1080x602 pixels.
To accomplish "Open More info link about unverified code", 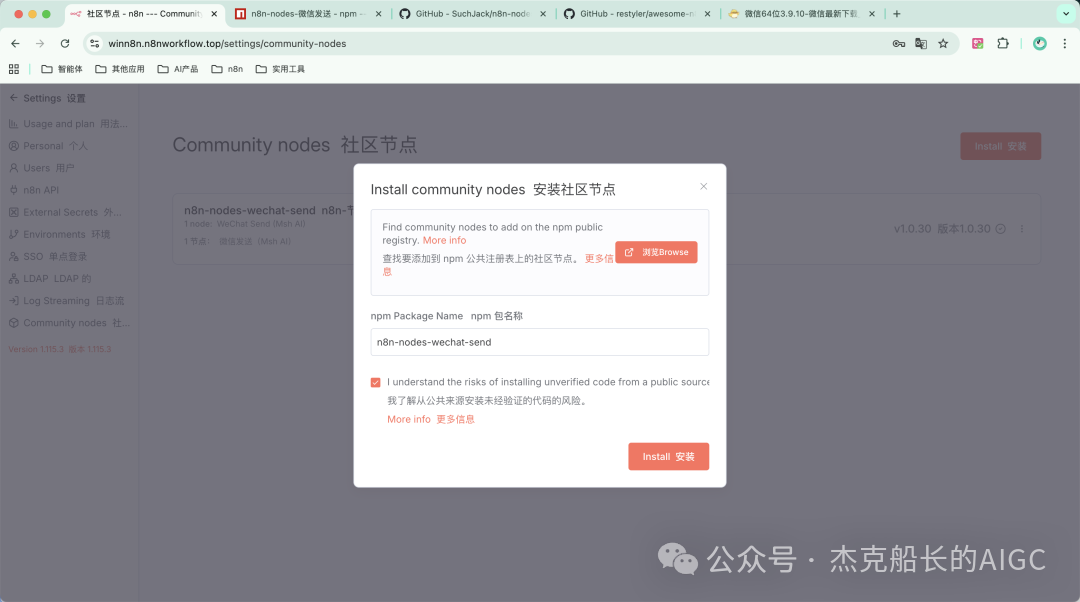I will tap(408, 419).
